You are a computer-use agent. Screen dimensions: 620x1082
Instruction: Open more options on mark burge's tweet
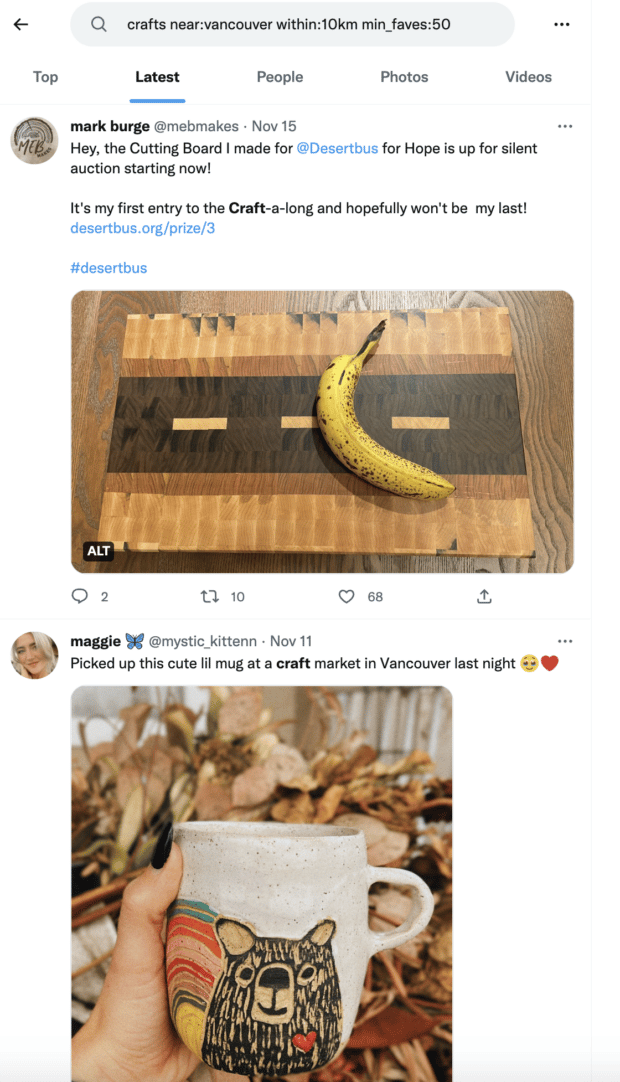pos(566,126)
